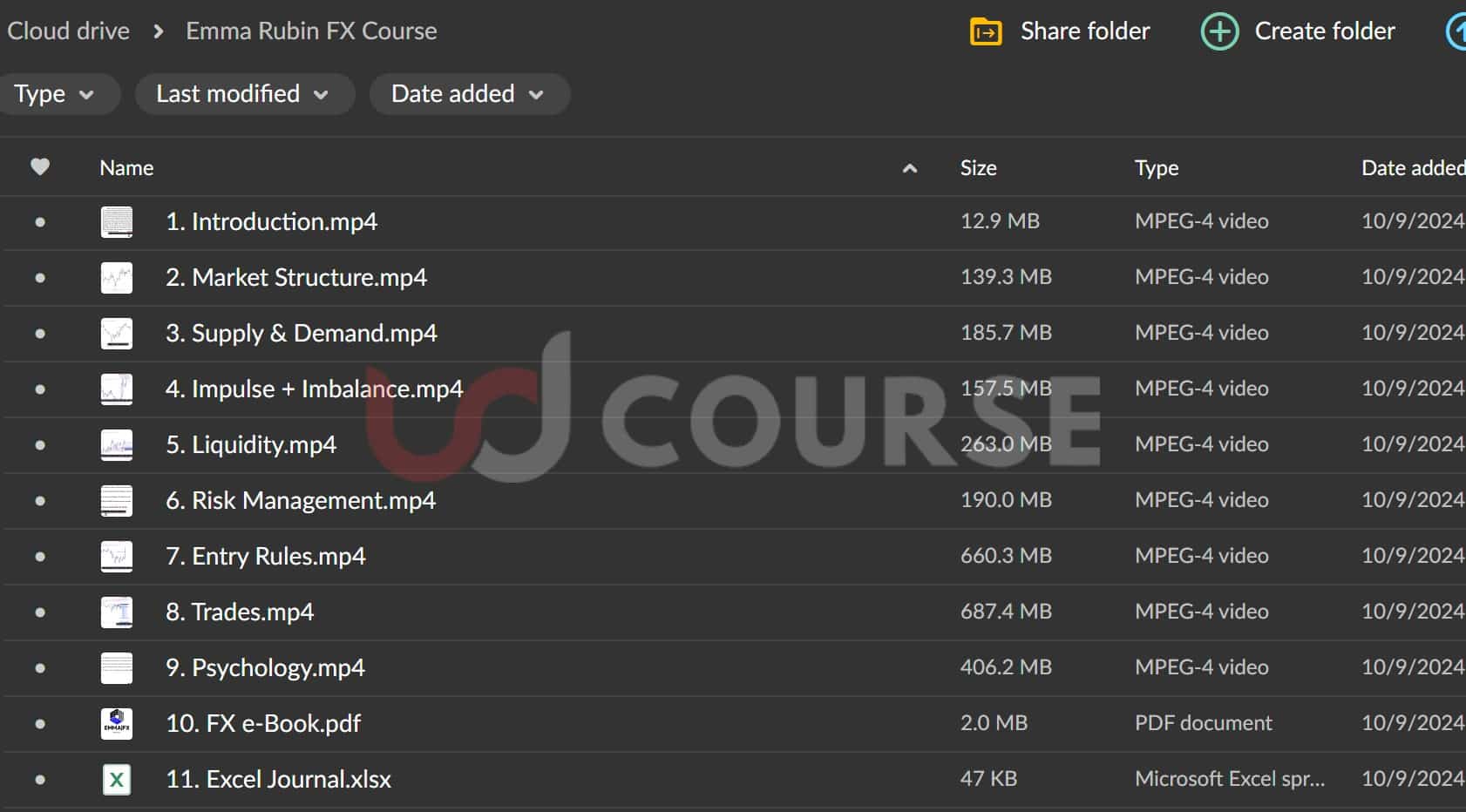Click the favorites heart column icon

point(40,167)
